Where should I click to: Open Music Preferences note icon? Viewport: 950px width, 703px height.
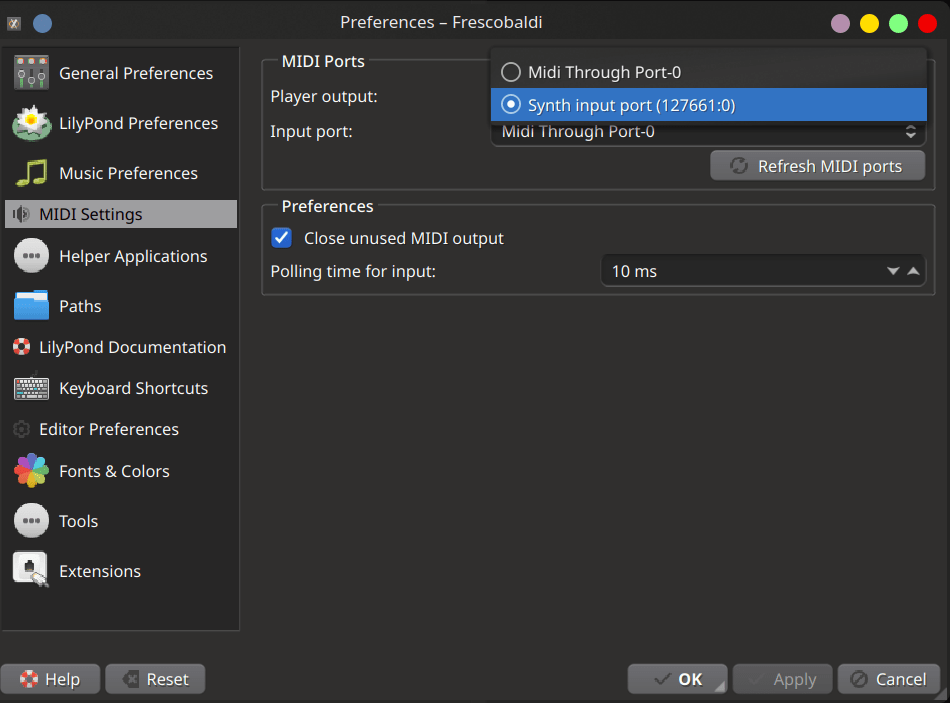31,173
